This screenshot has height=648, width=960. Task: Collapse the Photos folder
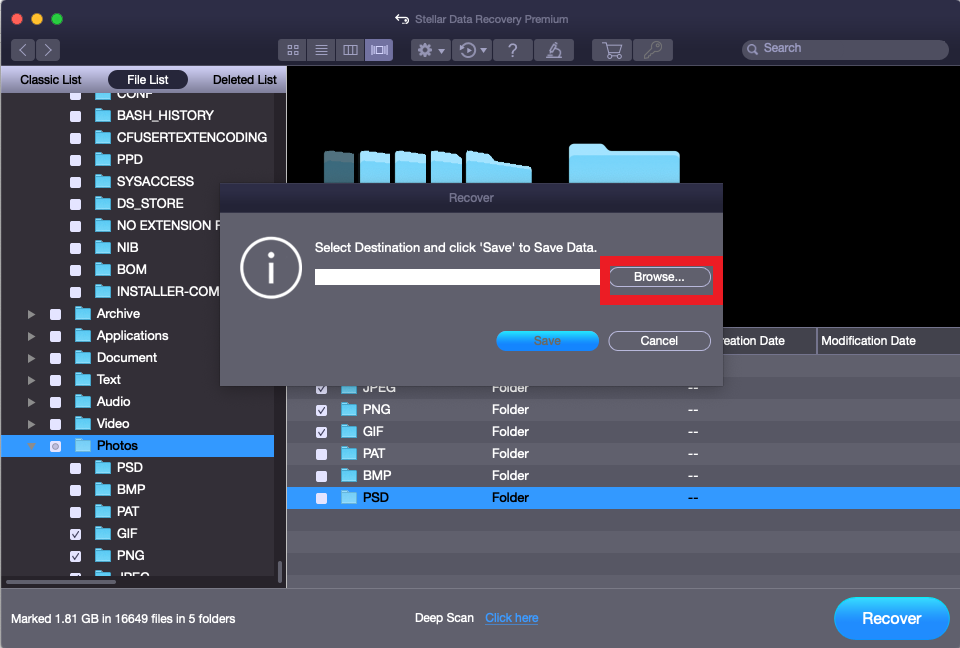31,446
